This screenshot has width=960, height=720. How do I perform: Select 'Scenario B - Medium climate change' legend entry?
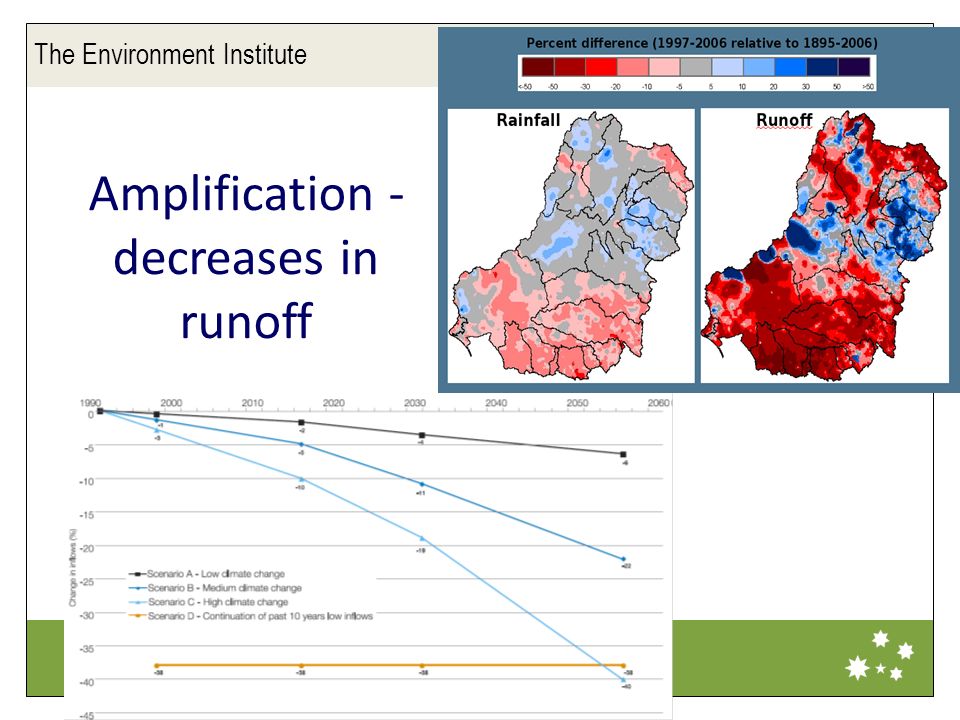click(x=216, y=588)
